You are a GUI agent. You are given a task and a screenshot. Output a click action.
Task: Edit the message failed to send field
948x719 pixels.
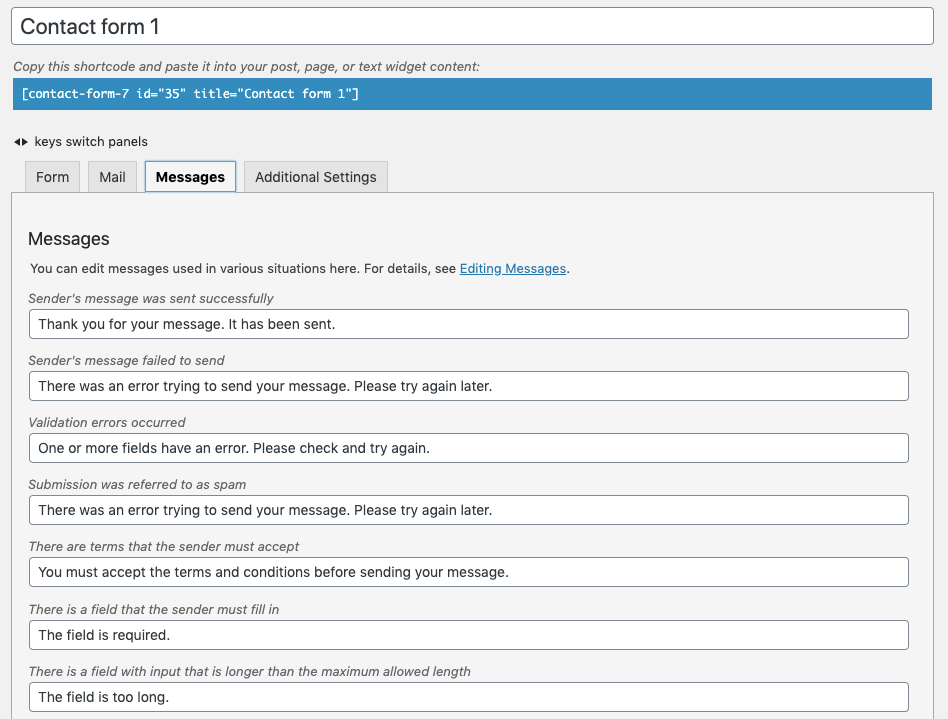coord(469,386)
